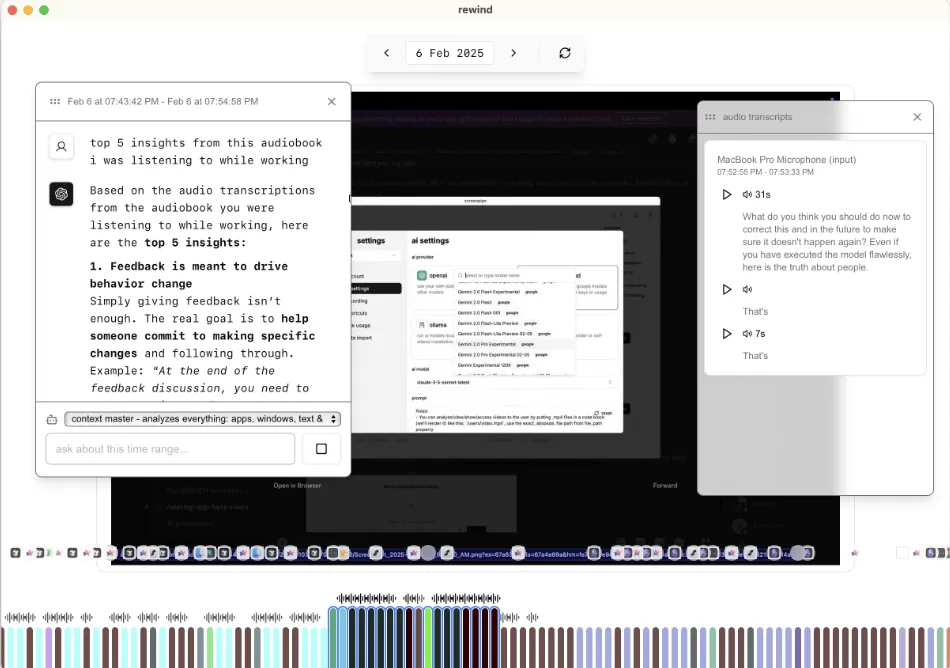The image size is (950, 668).
Task: Play the 7s audio clip
Action: [x=726, y=334]
